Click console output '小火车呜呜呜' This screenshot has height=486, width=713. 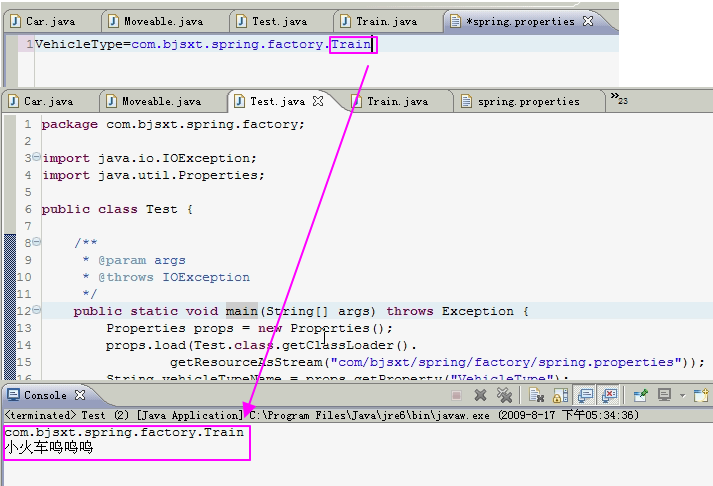click(x=49, y=447)
